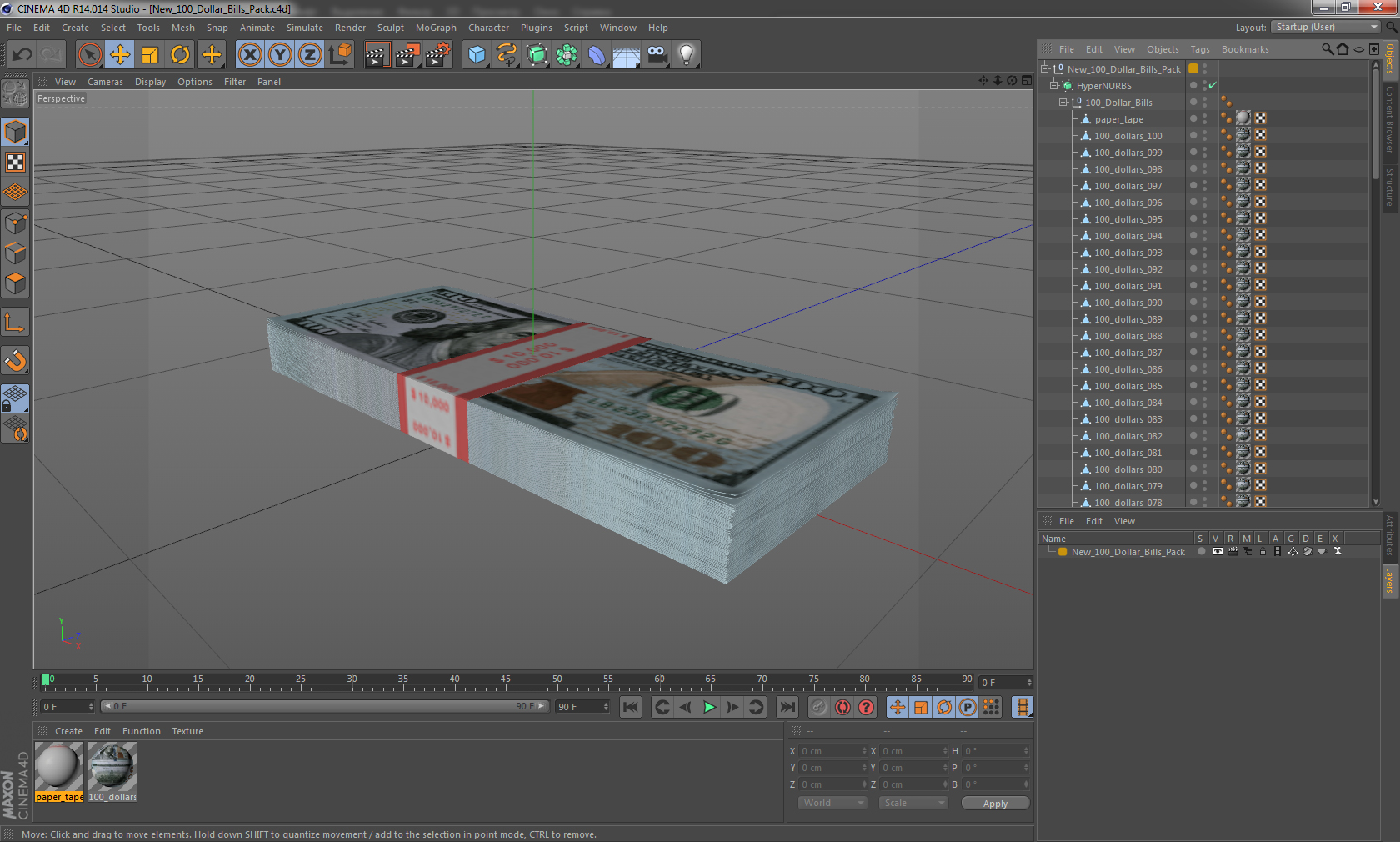Select the 100_dollars_097 object
The width and height of the screenshot is (1400, 842).
click(x=1127, y=186)
